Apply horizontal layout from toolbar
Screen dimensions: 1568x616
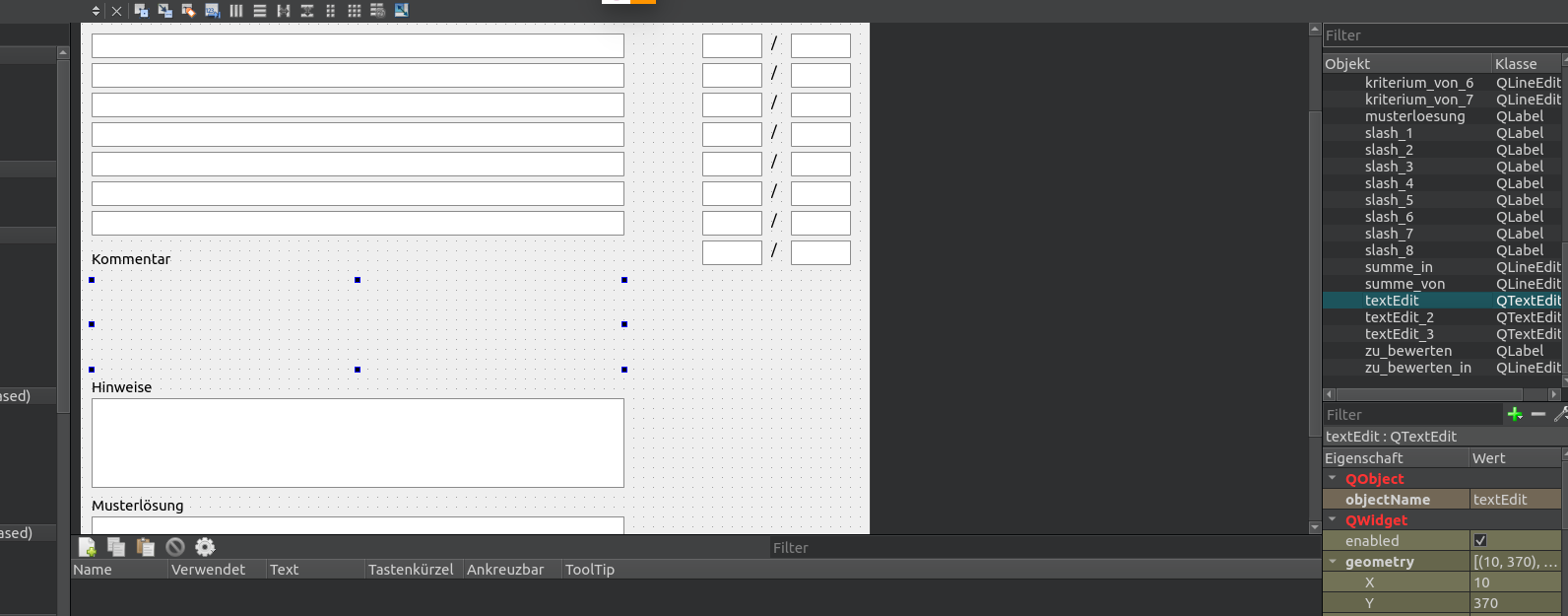(236, 11)
